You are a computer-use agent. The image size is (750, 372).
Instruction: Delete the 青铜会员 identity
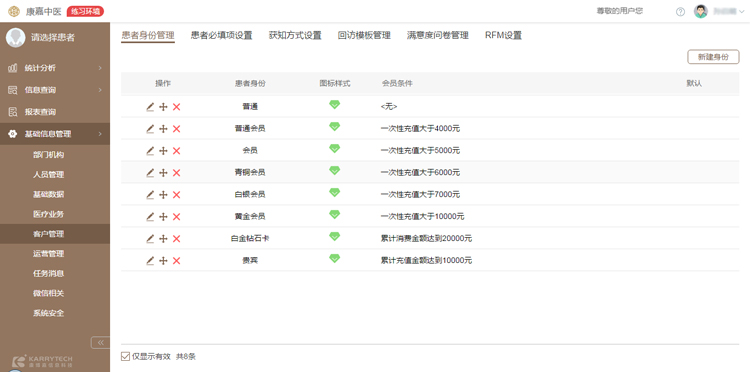pos(176,173)
